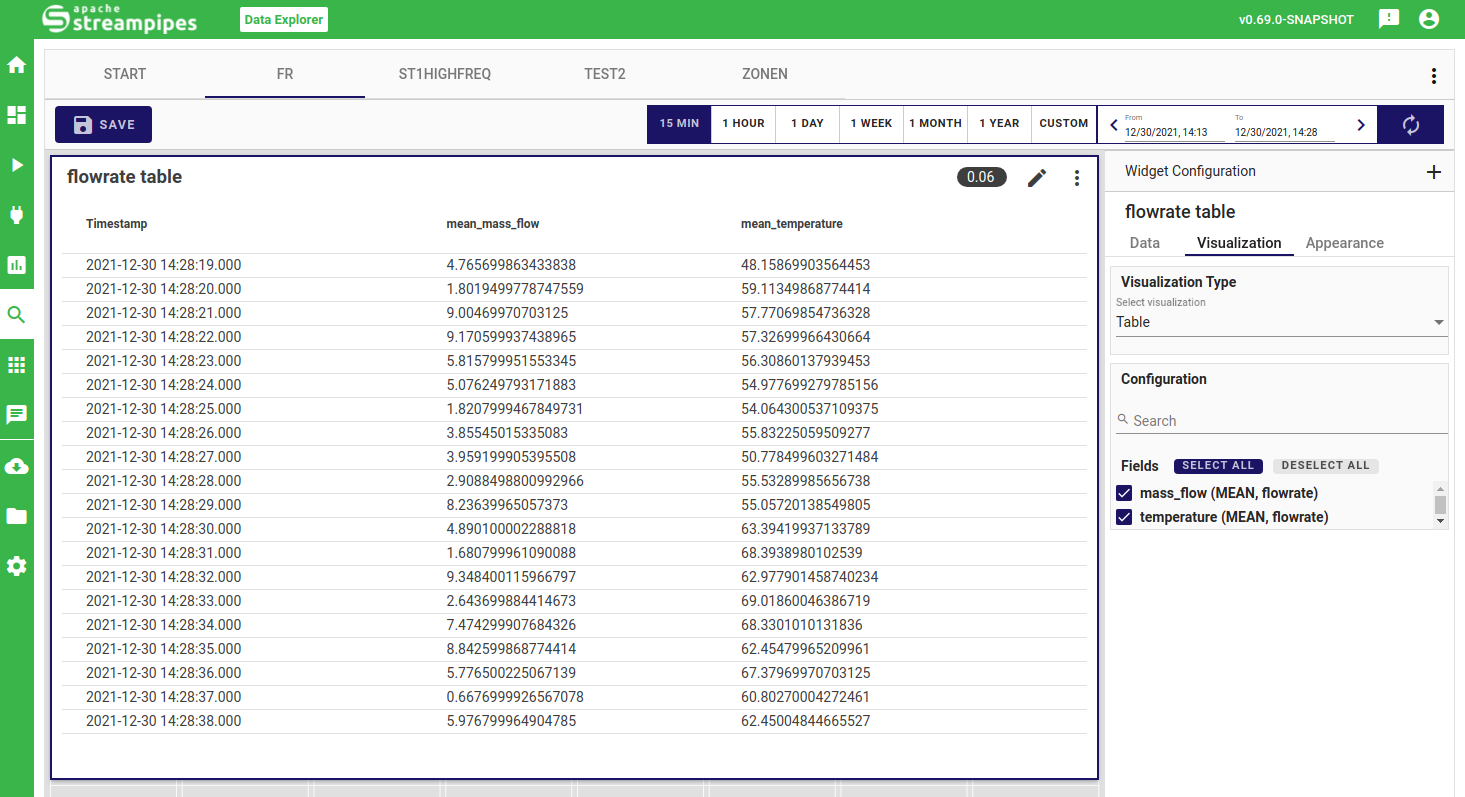Open the Appearance tab in widget configuration
This screenshot has width=1465, height=797.
pos(1344,243)
